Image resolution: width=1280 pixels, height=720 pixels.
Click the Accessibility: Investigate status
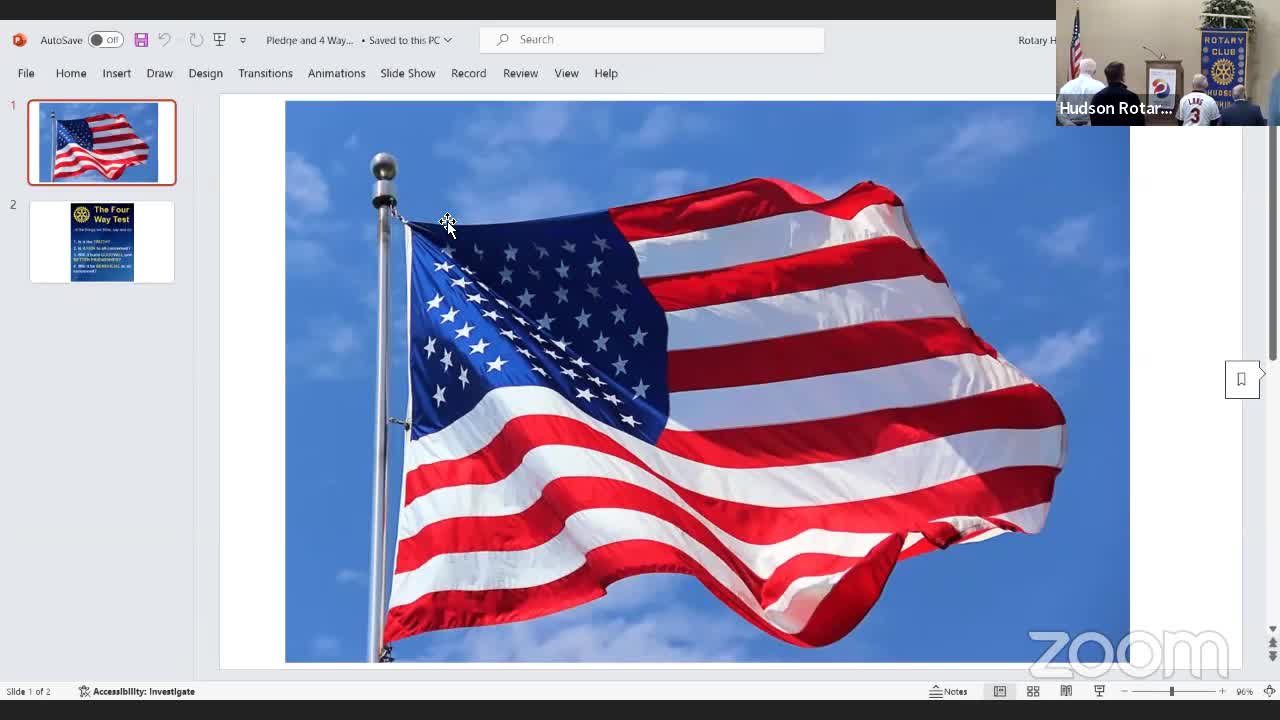(x=137, y=691)
